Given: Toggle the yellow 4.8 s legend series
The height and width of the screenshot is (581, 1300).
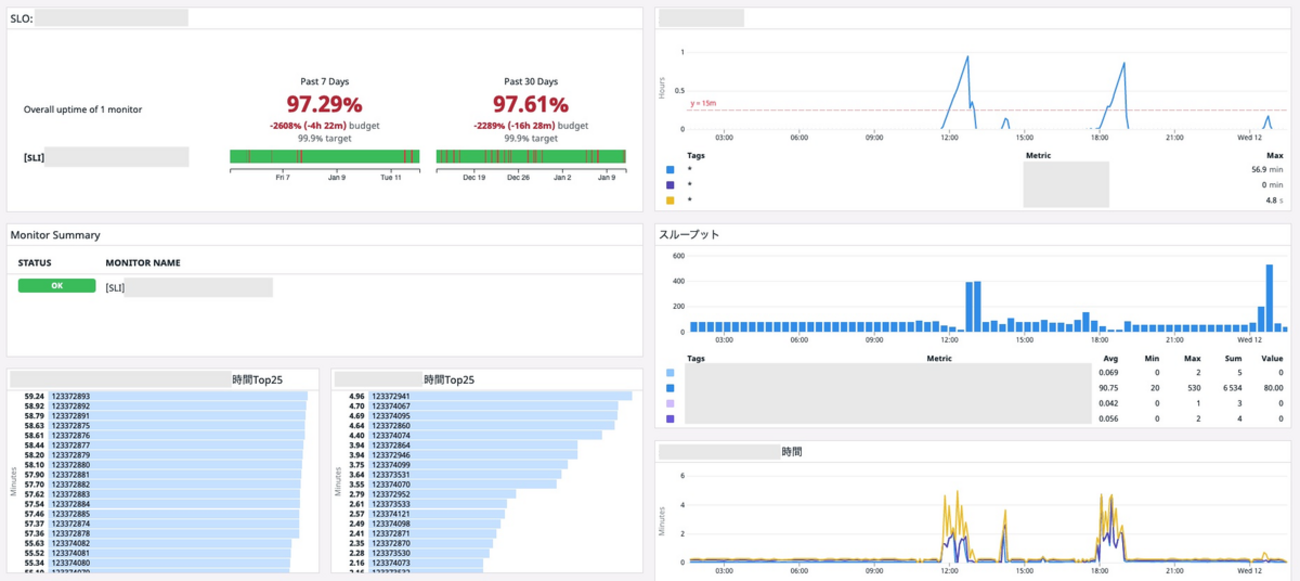Looking at the screenshot, I should click(670, 200).
